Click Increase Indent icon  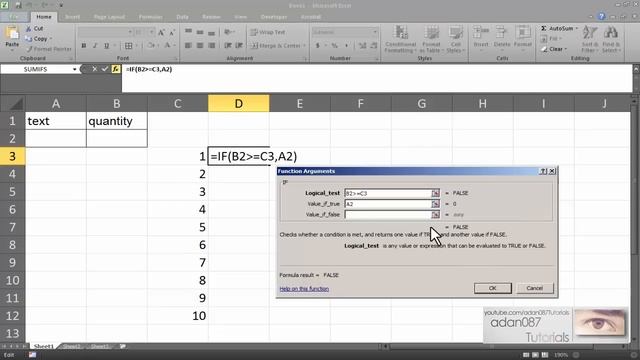pos(239,46)
